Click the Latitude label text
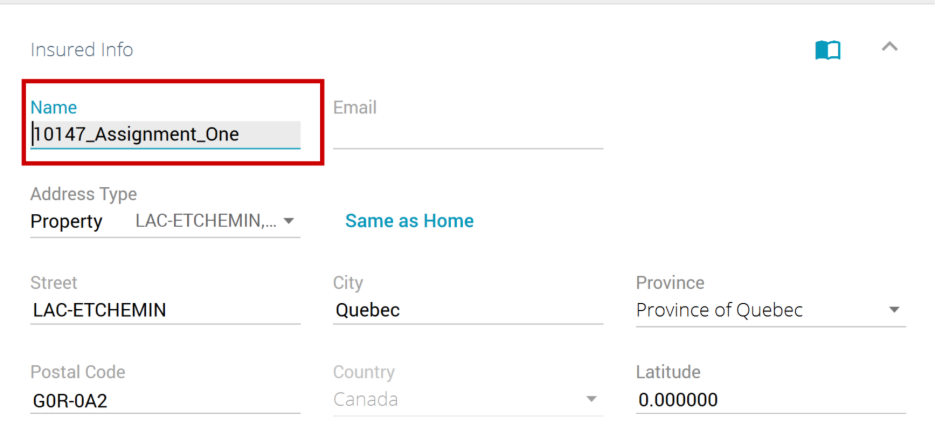This screenshot has height=448, width=936. pos(668,372)
